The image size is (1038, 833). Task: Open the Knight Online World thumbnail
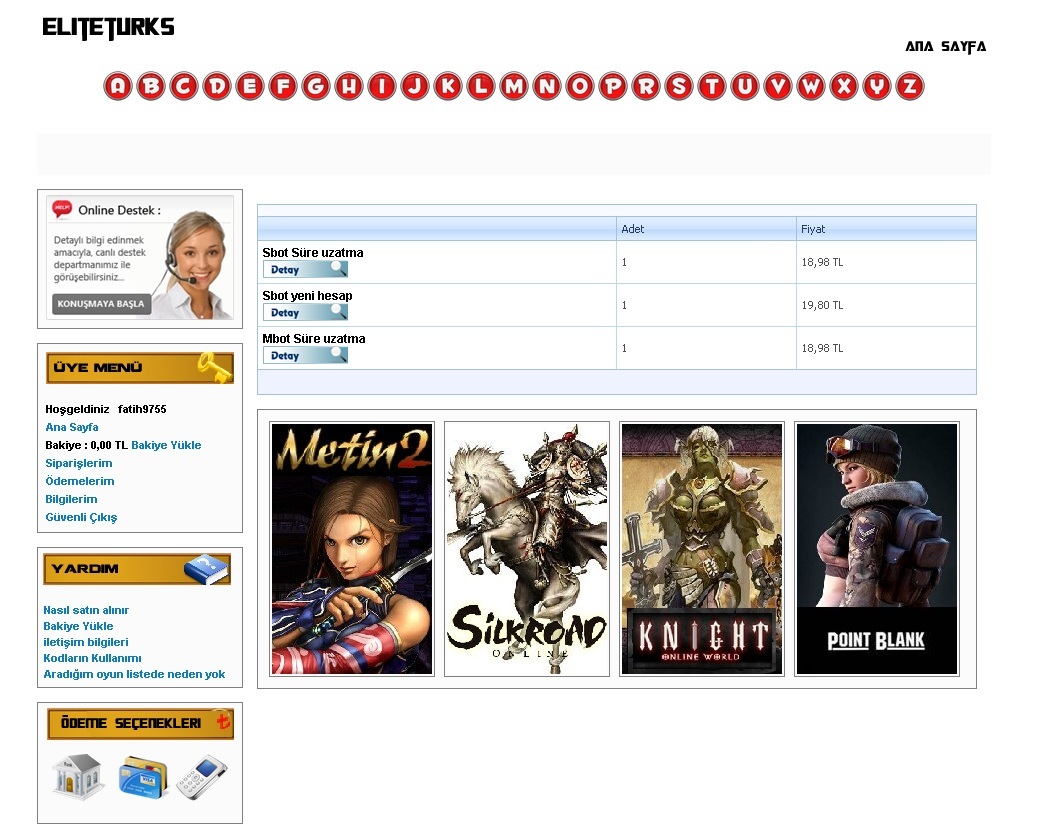coord(702,549)
